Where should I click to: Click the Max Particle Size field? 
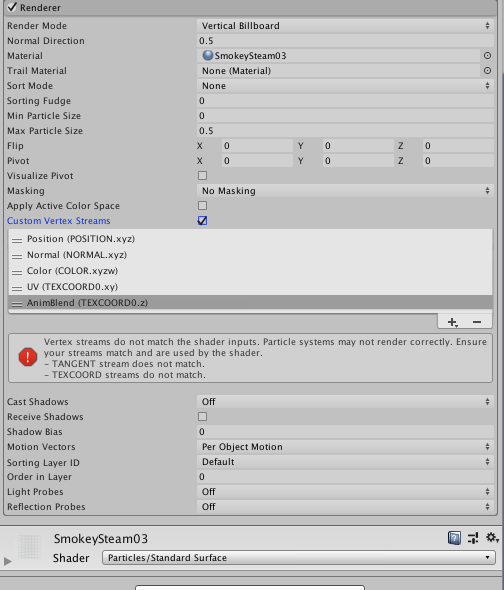pos(345,131)
